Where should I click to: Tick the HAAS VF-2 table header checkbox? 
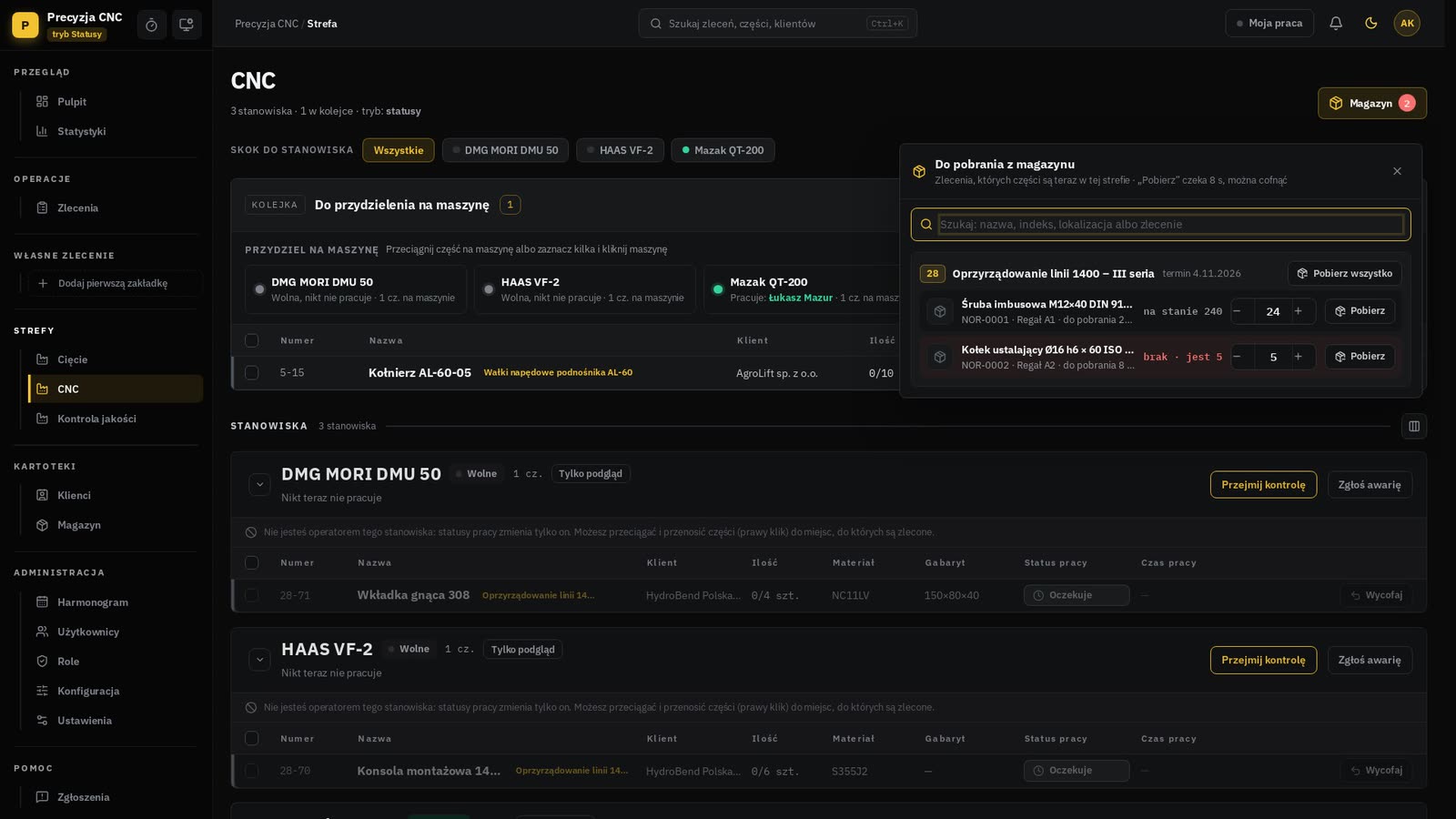coord(252,738)
